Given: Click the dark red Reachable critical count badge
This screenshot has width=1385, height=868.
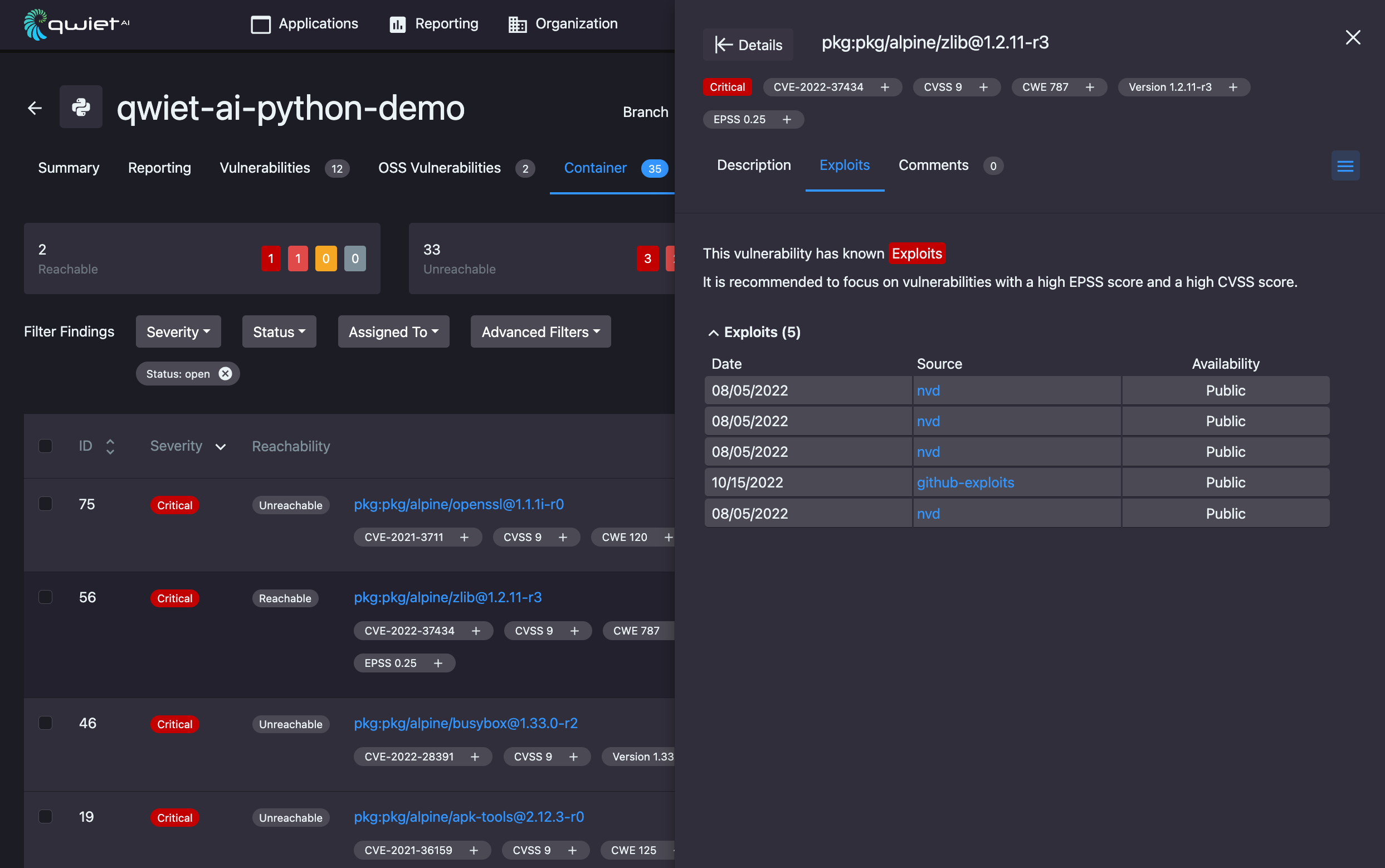Looking at the screenshot, I should [x=271, y=259].
